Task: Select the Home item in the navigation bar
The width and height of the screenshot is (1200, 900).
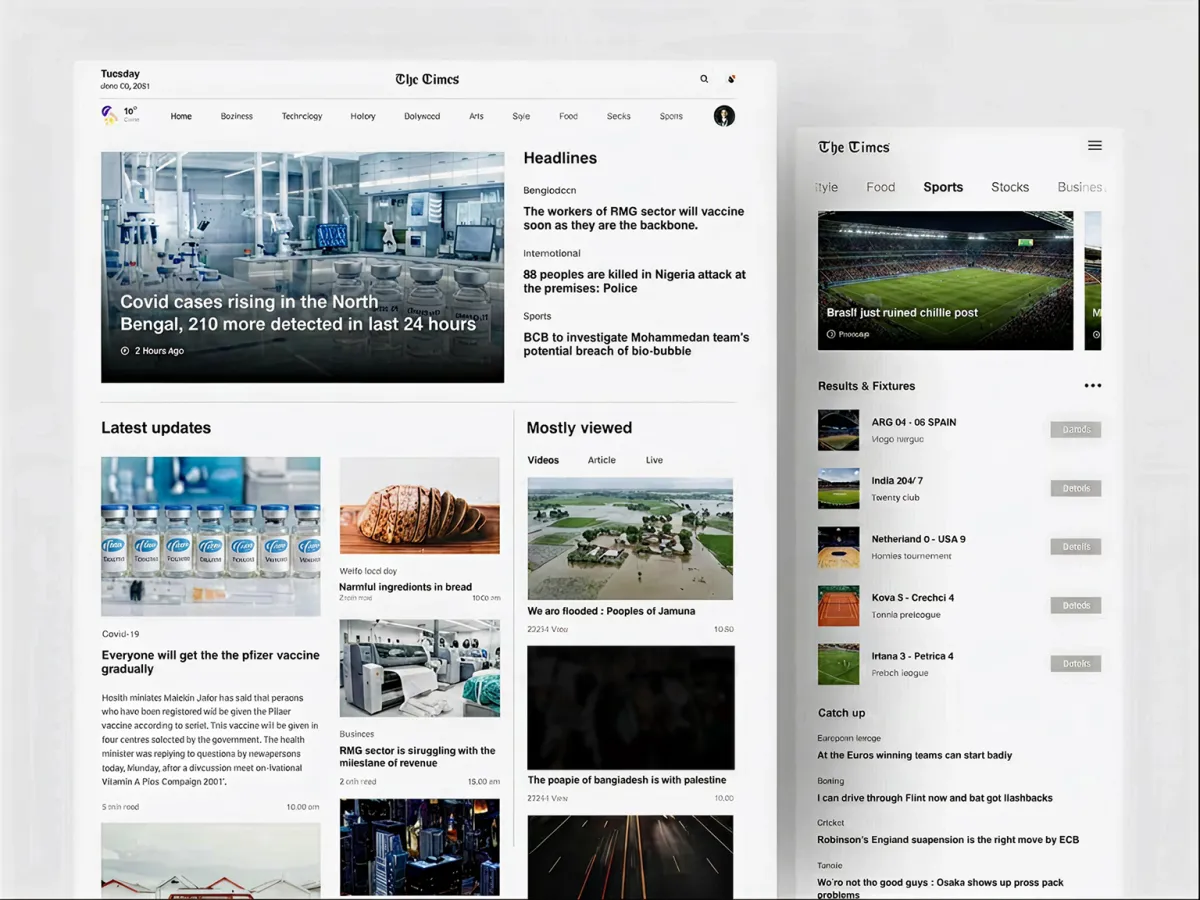Action: tap(181, 116)
